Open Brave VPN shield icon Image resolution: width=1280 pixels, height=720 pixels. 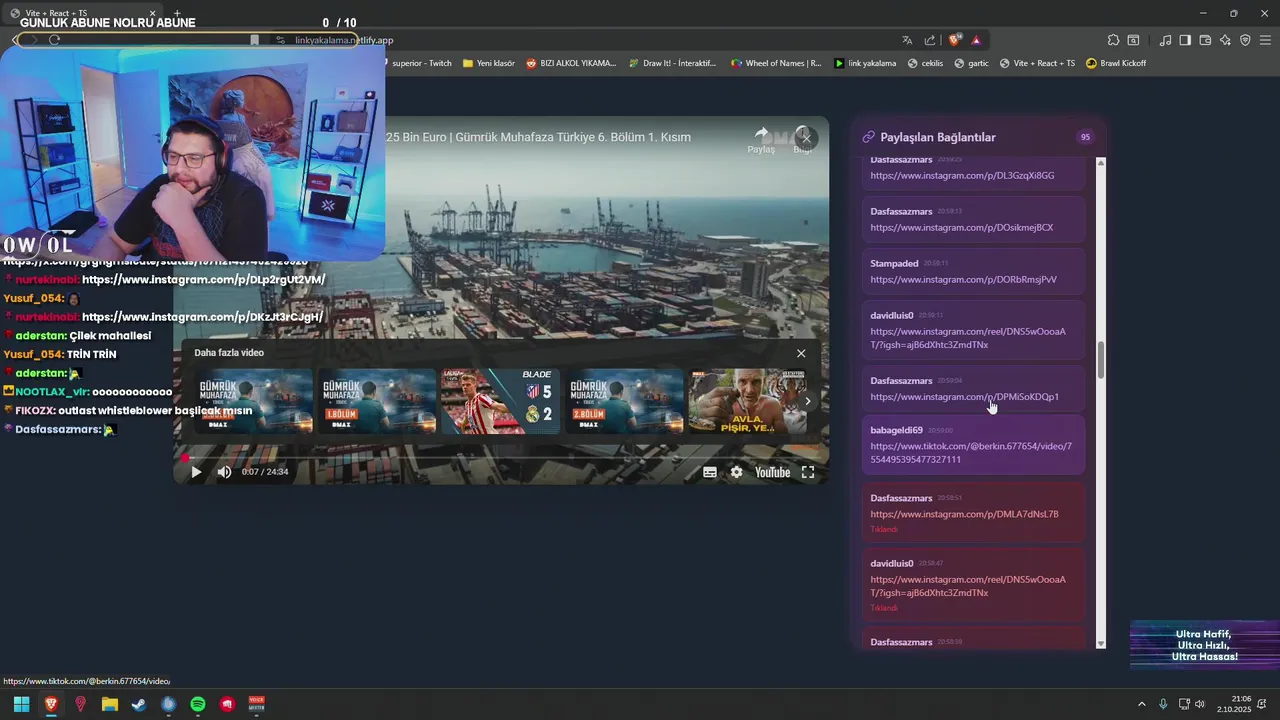point(1245,40)
